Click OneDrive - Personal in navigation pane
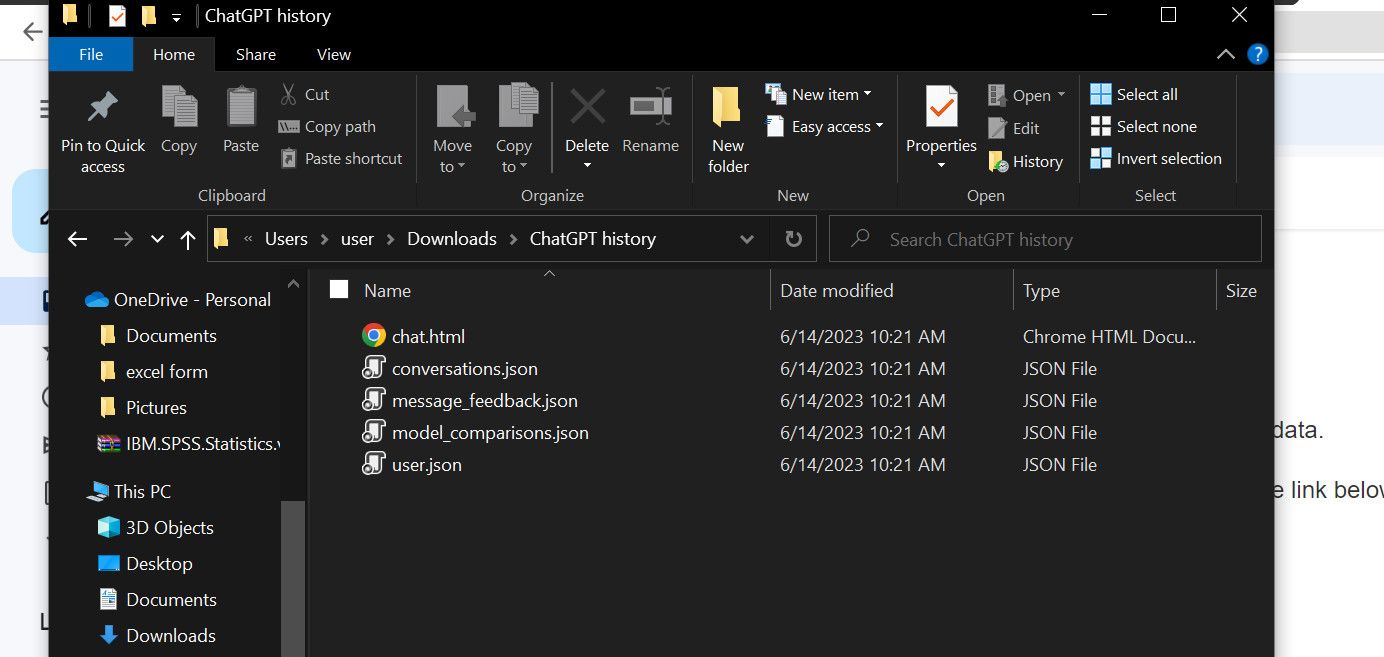Viewport: 1384px width, 657px height. (179, 300)
